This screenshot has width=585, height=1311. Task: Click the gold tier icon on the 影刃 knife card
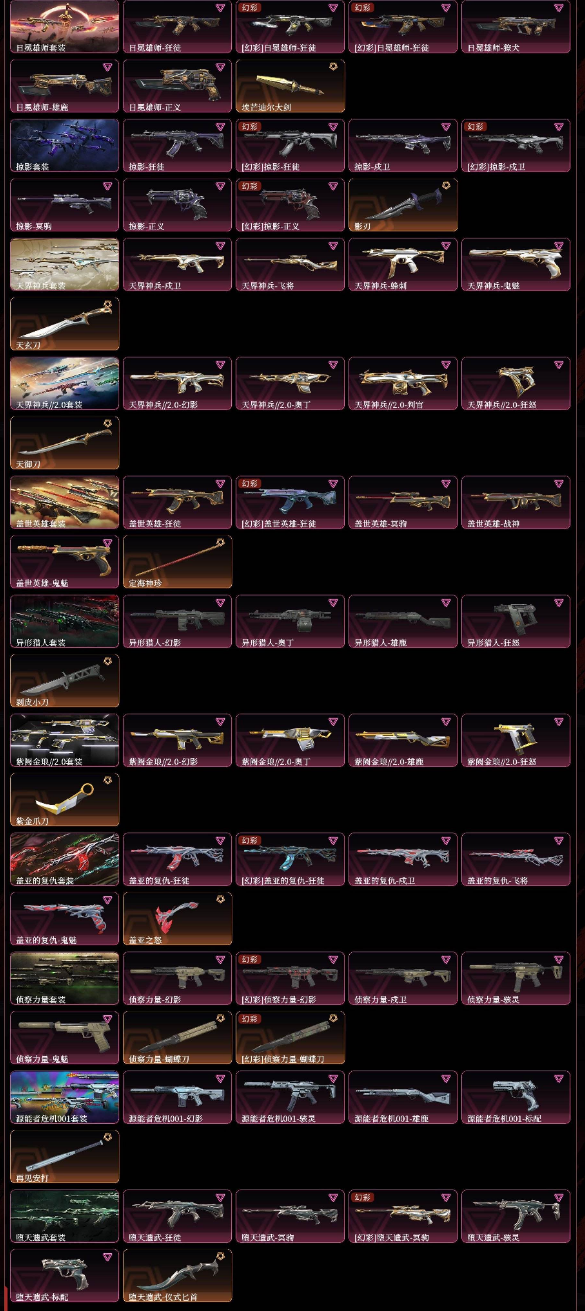[x=446, y=185]
